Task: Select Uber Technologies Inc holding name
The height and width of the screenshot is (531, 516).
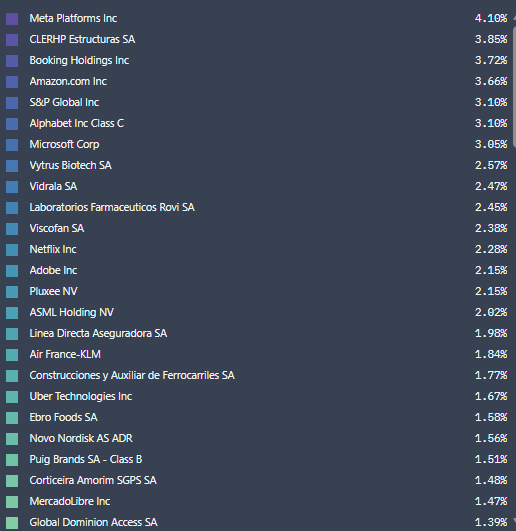Action: [81, 396]
